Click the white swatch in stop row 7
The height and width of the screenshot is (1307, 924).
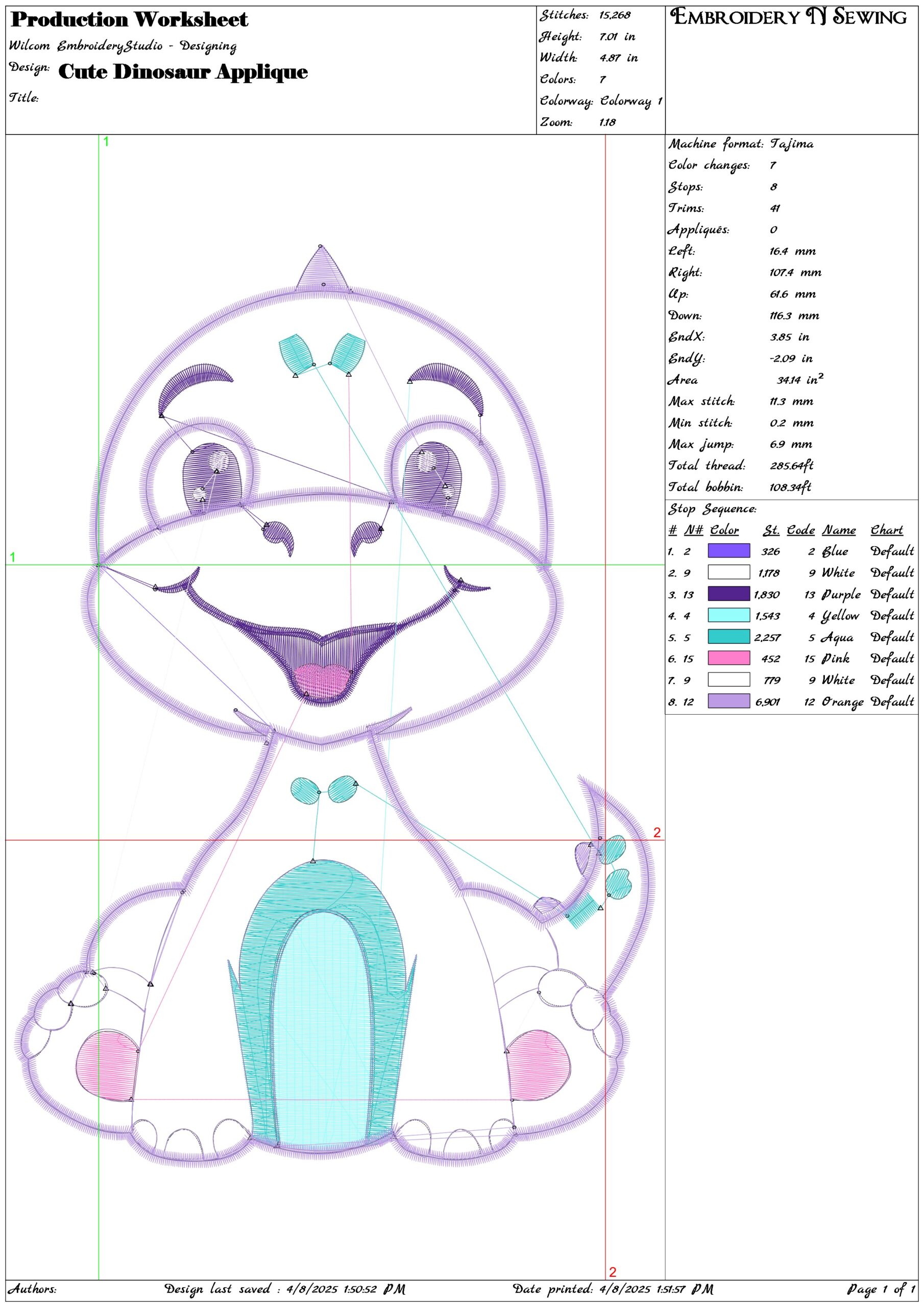click(728, 680)
